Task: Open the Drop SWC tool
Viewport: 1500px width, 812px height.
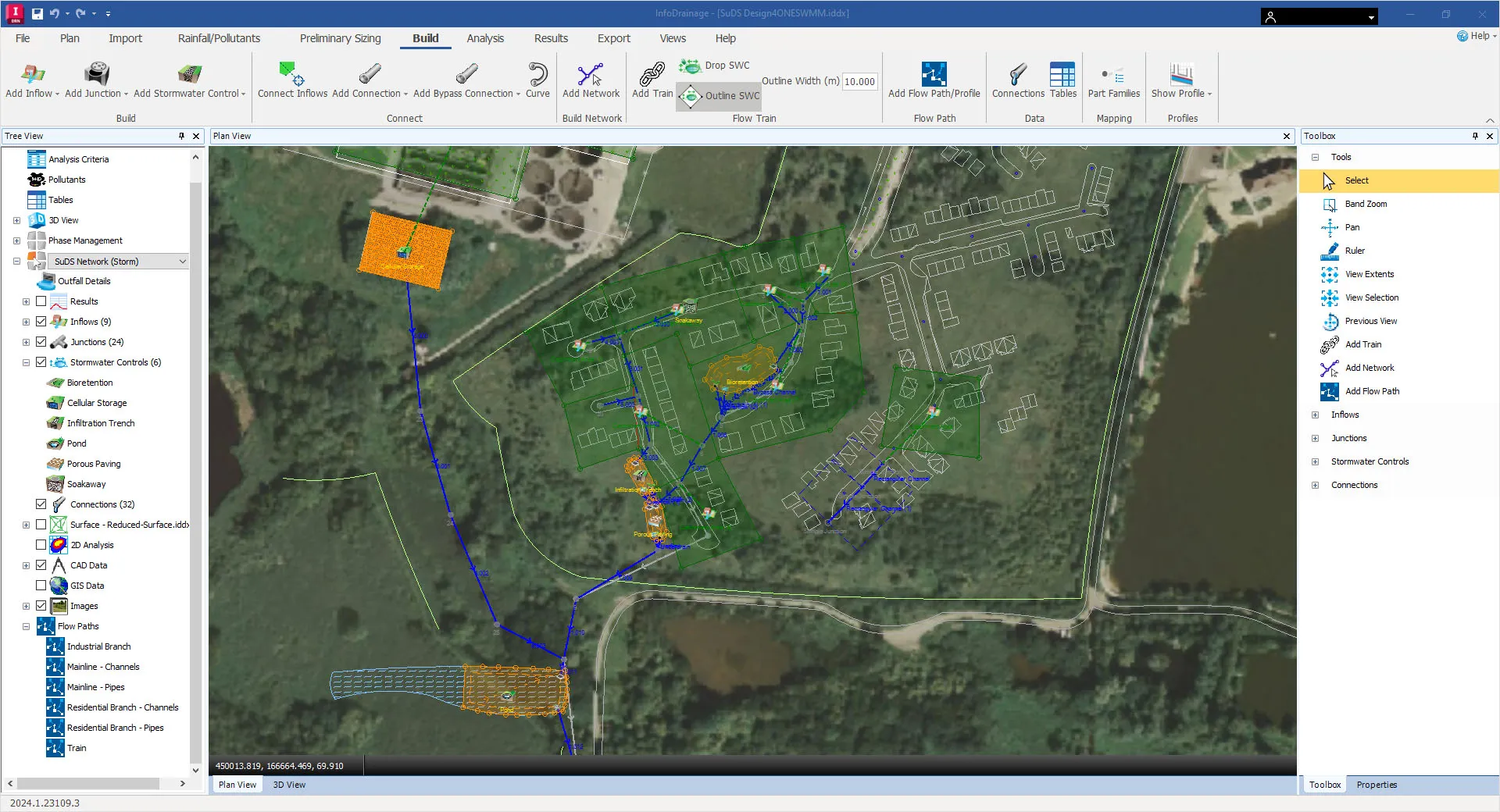Action: [x=713, y=66]
